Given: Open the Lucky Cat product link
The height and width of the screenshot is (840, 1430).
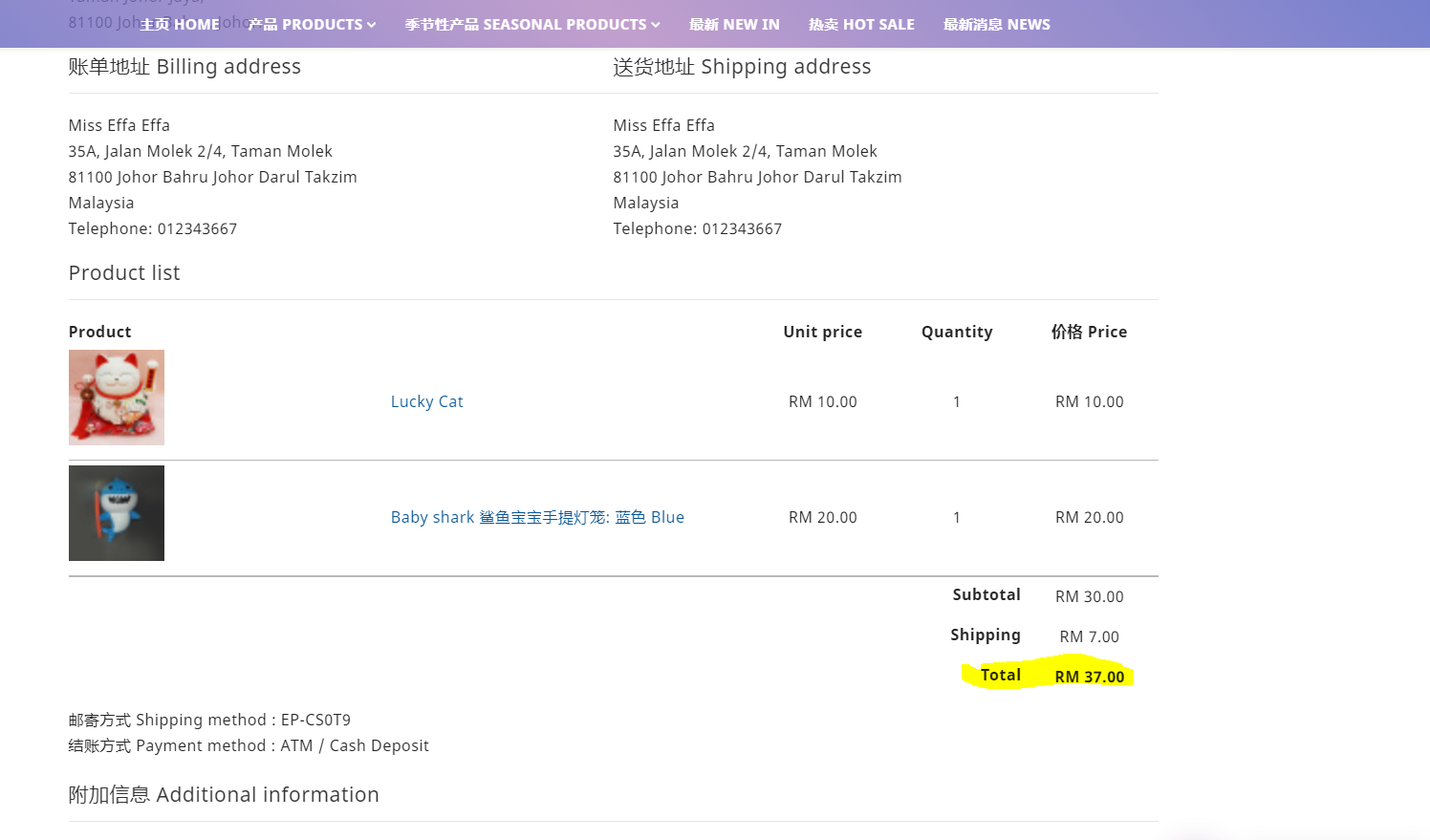Looking at the screenshot, I should click(x=426, y=402).
